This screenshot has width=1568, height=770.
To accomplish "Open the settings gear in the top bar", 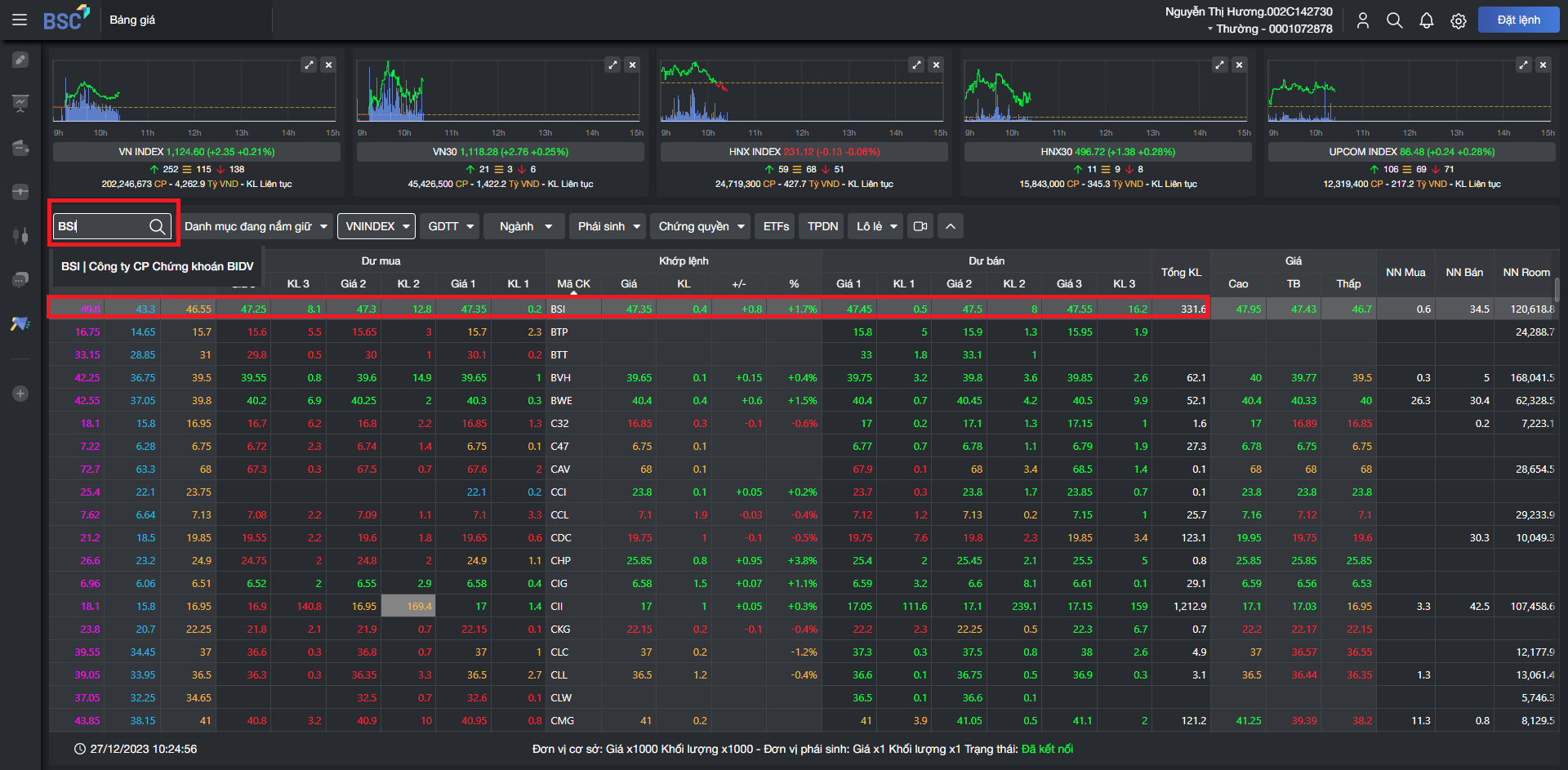I will coord(1459,20).
